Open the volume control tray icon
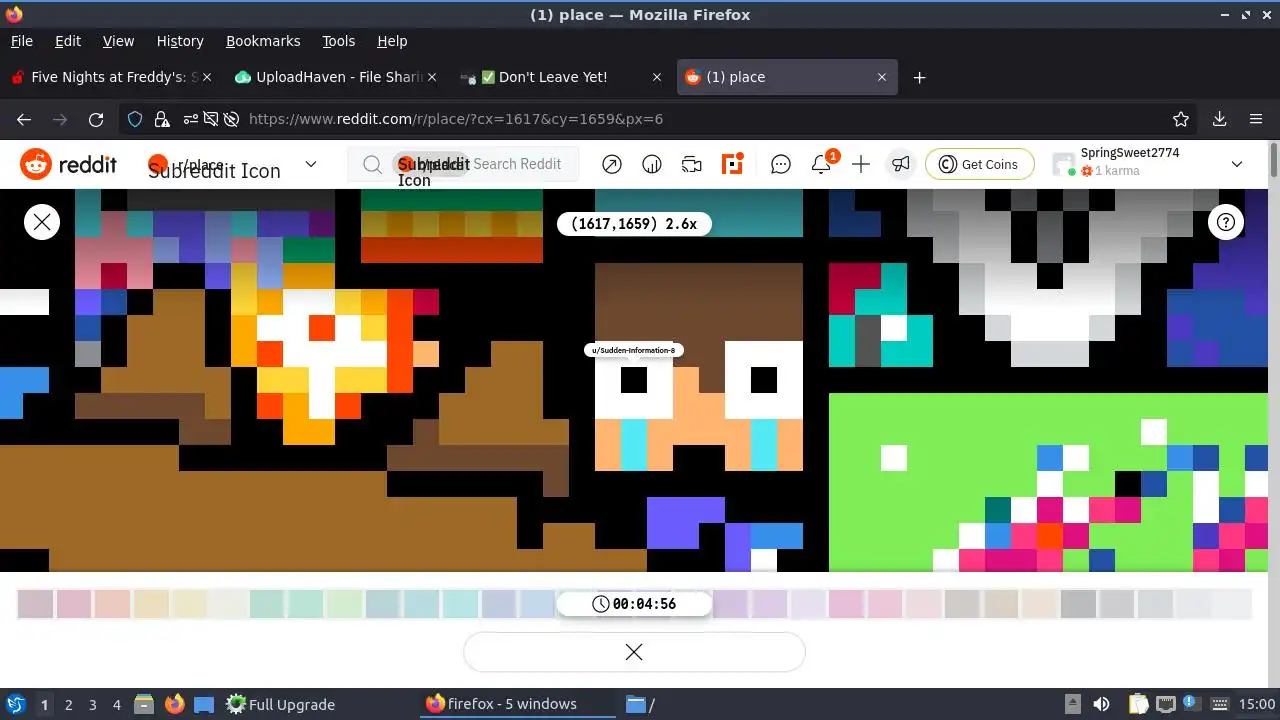Image resolution: width=1280 pixels, height=720 pixels. tap(1101, 704)
